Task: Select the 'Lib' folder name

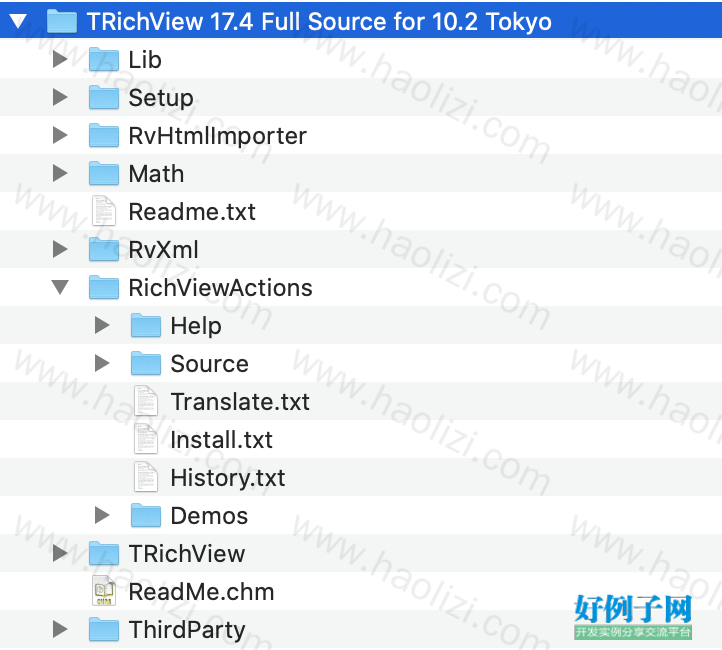Action: tap(145, 60)
